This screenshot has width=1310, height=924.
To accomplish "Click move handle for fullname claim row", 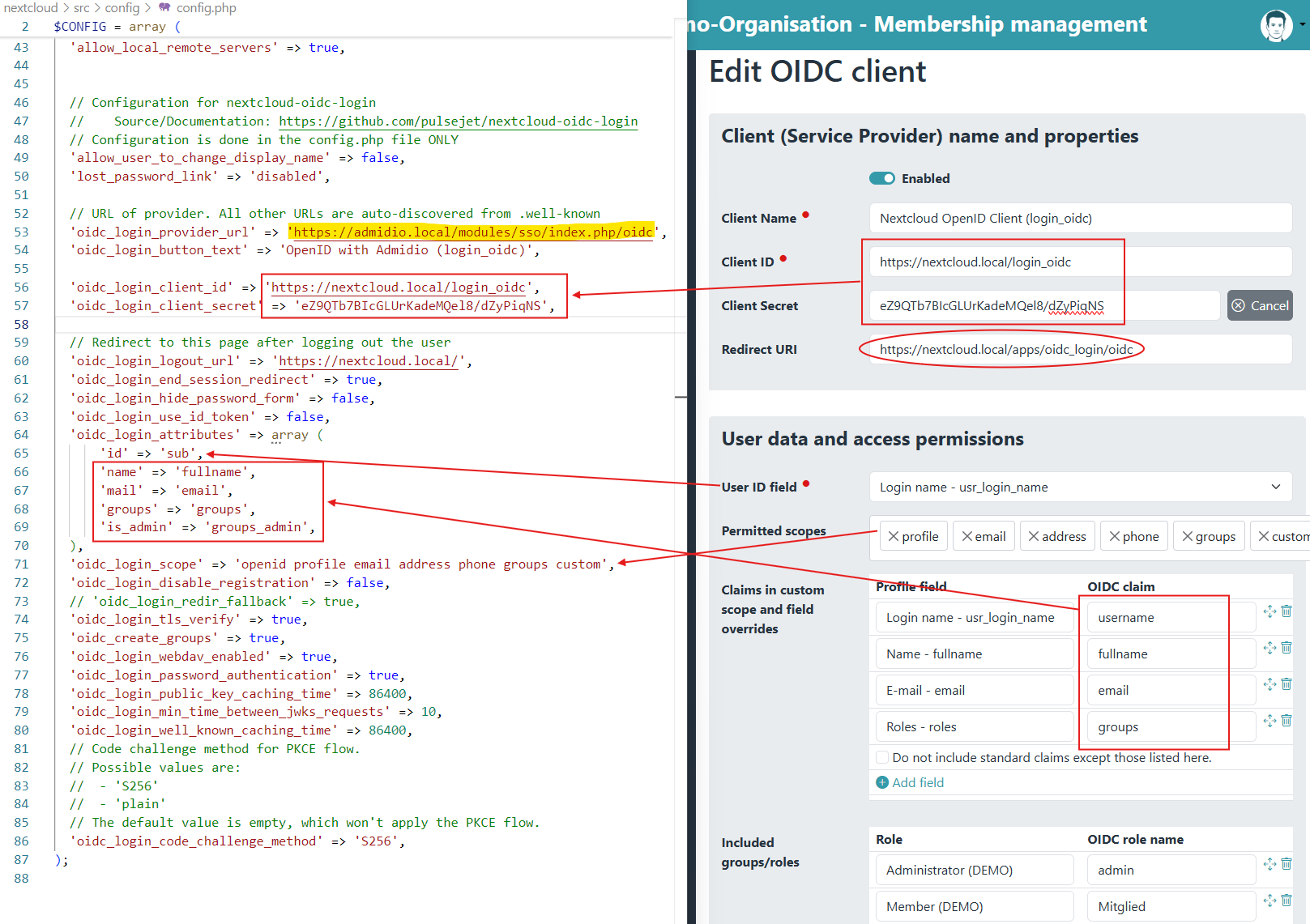I will (x=1269, y=648).
